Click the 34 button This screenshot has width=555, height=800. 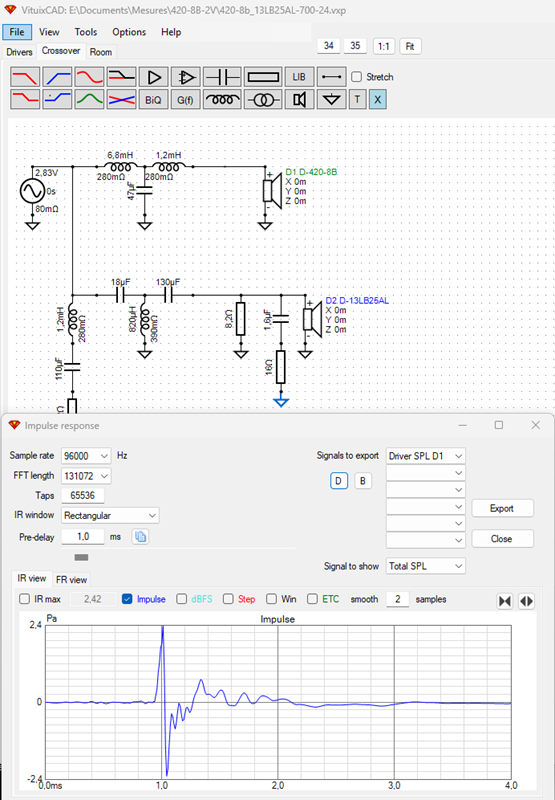tap(329, 46)
